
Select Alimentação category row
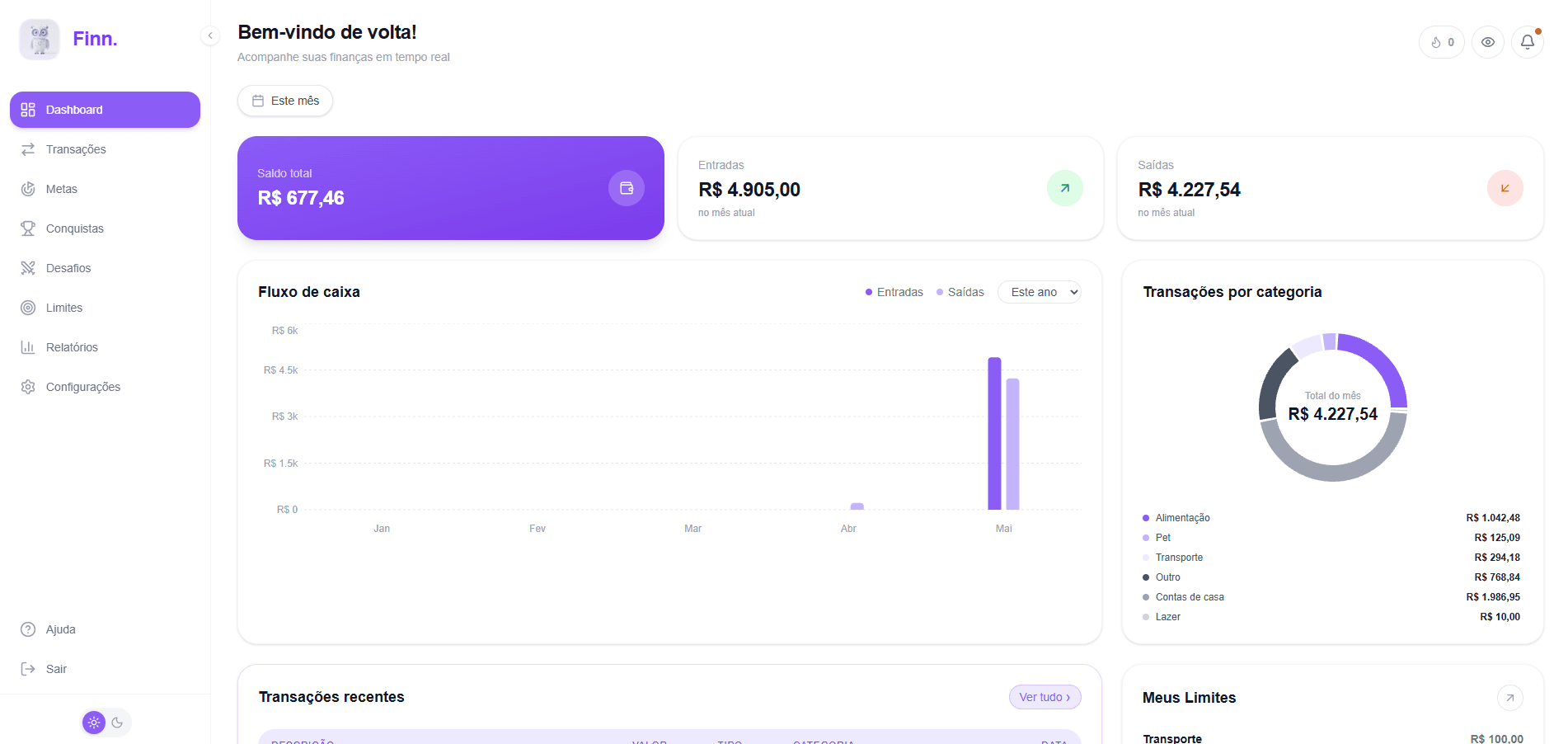(x=1331, y=518)
